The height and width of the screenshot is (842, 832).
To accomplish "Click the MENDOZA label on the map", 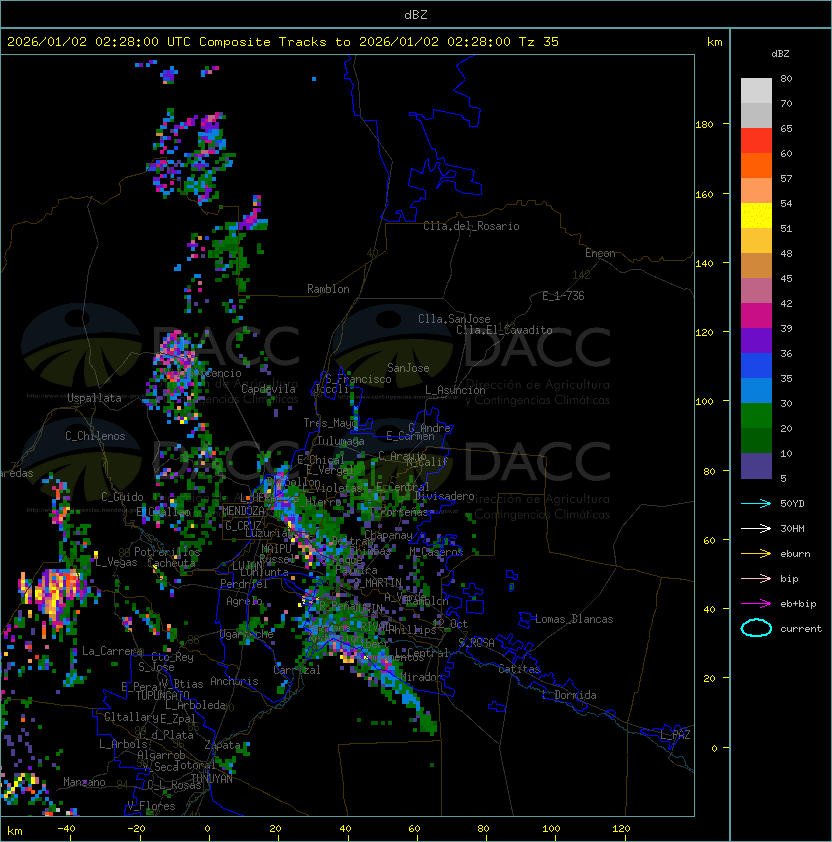I will 243,510.
